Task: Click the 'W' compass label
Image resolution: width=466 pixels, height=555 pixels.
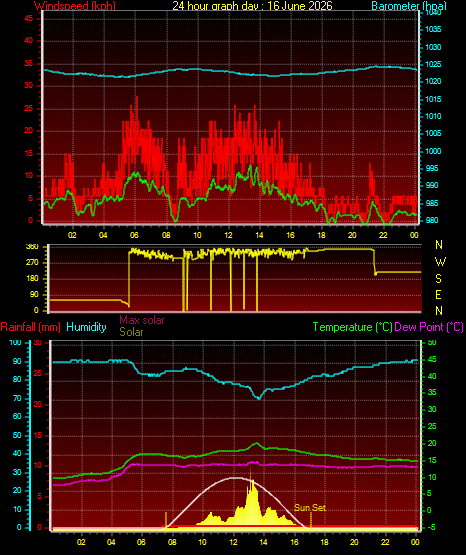Action: click(440, 262)
